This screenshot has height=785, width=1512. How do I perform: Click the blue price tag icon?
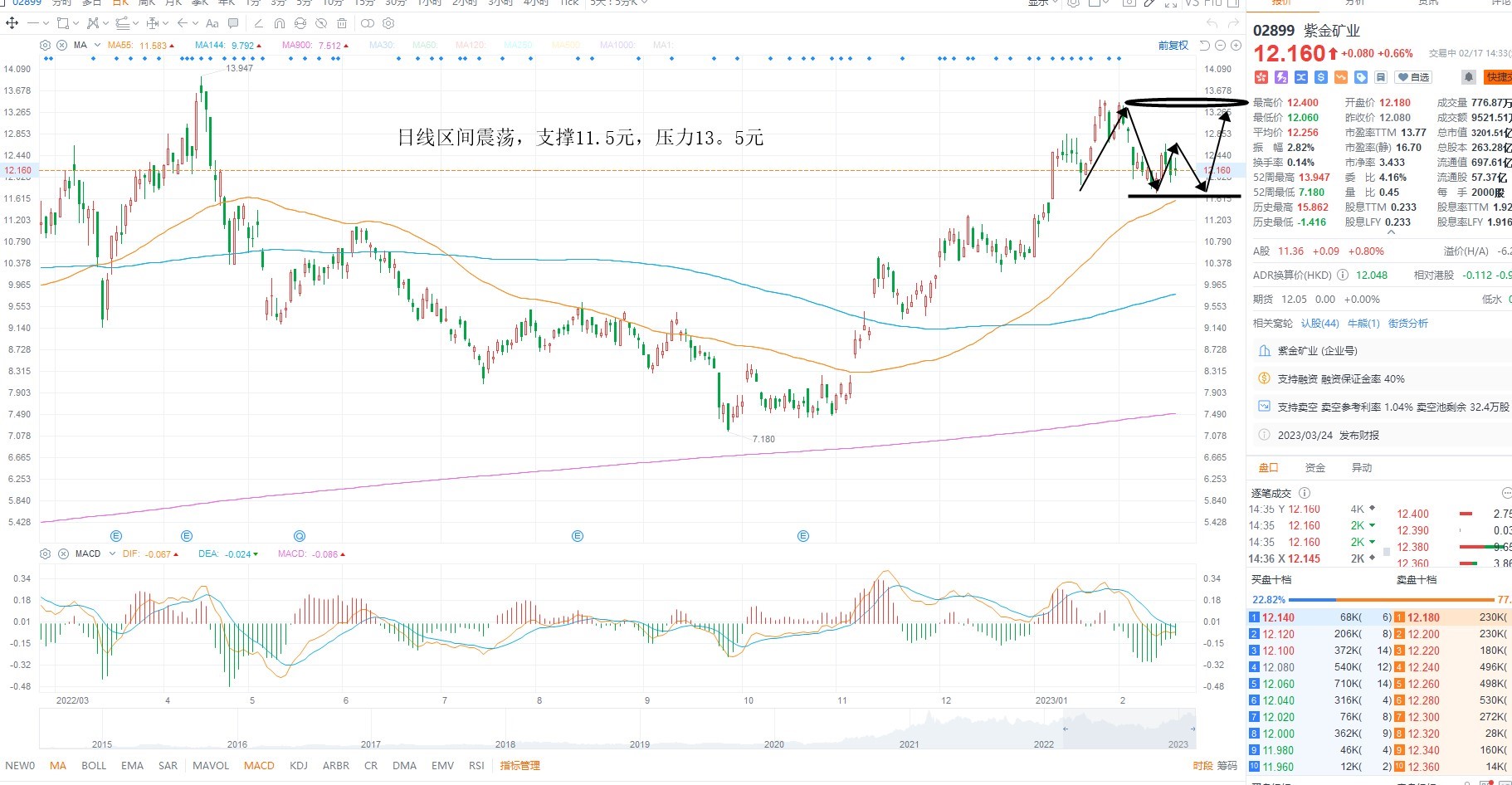coord(1361,77)
